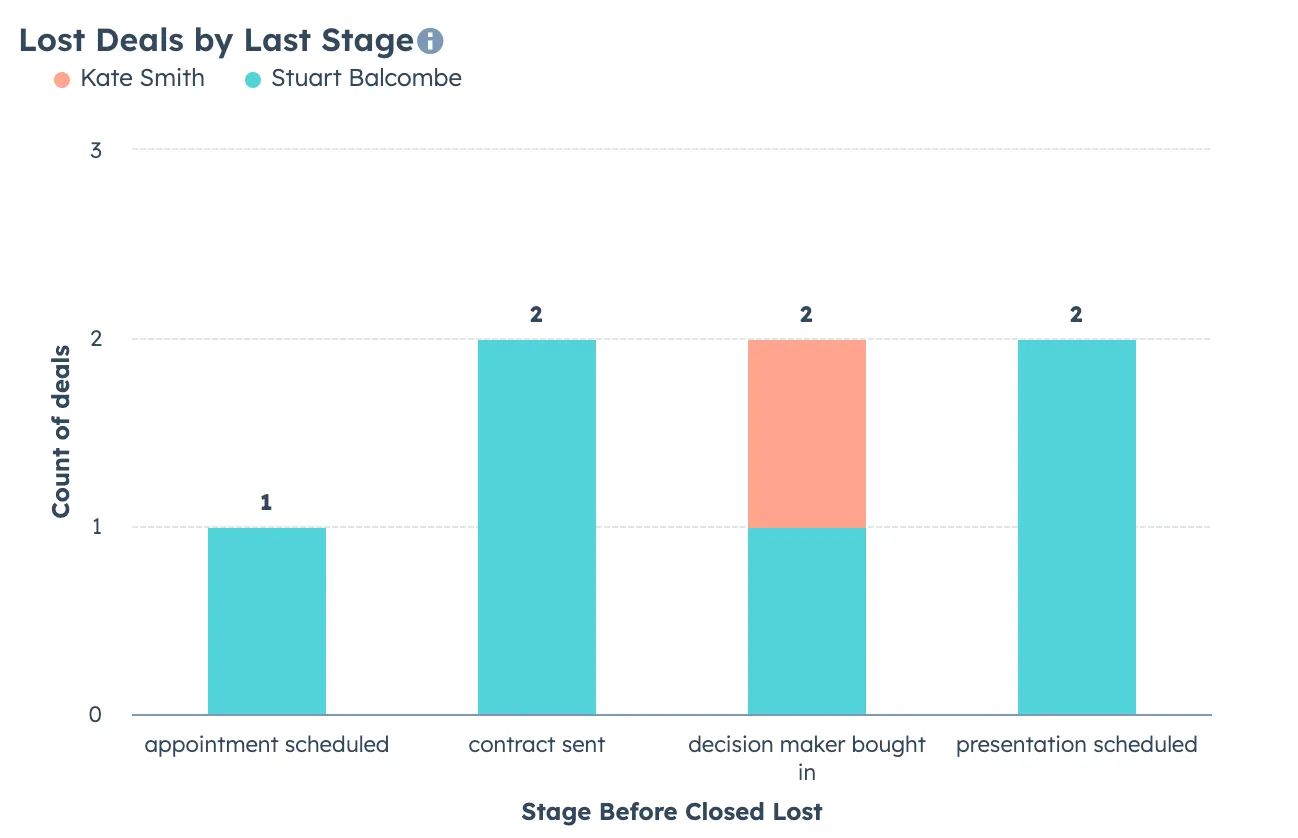Toggle Stuart Balcombe legend series

click(353, 79)
